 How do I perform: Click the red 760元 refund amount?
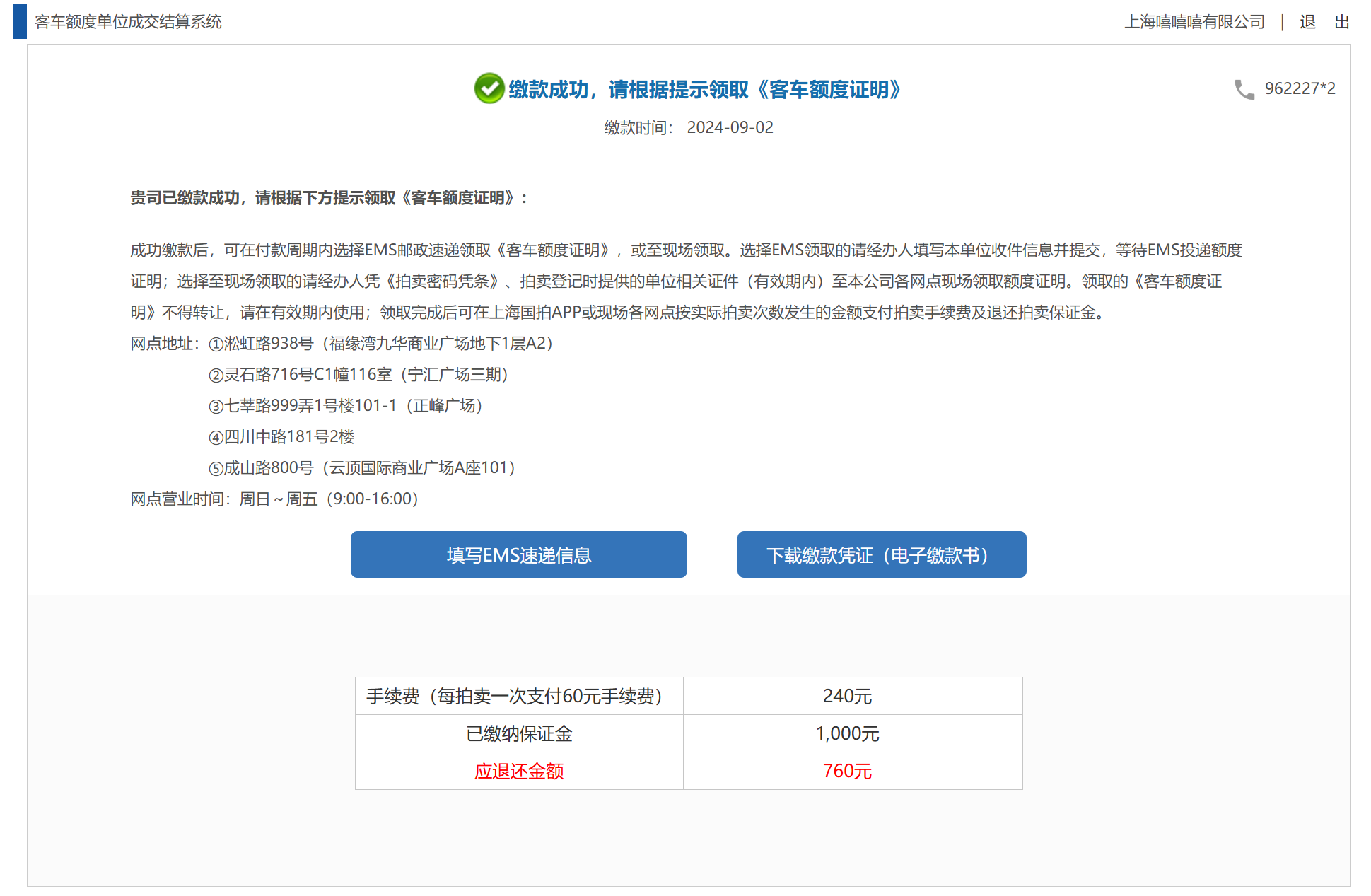pos(847,772)
